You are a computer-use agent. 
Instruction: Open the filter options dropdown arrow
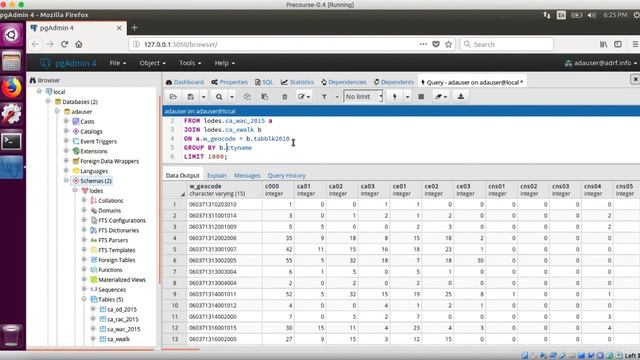point(337,97)
